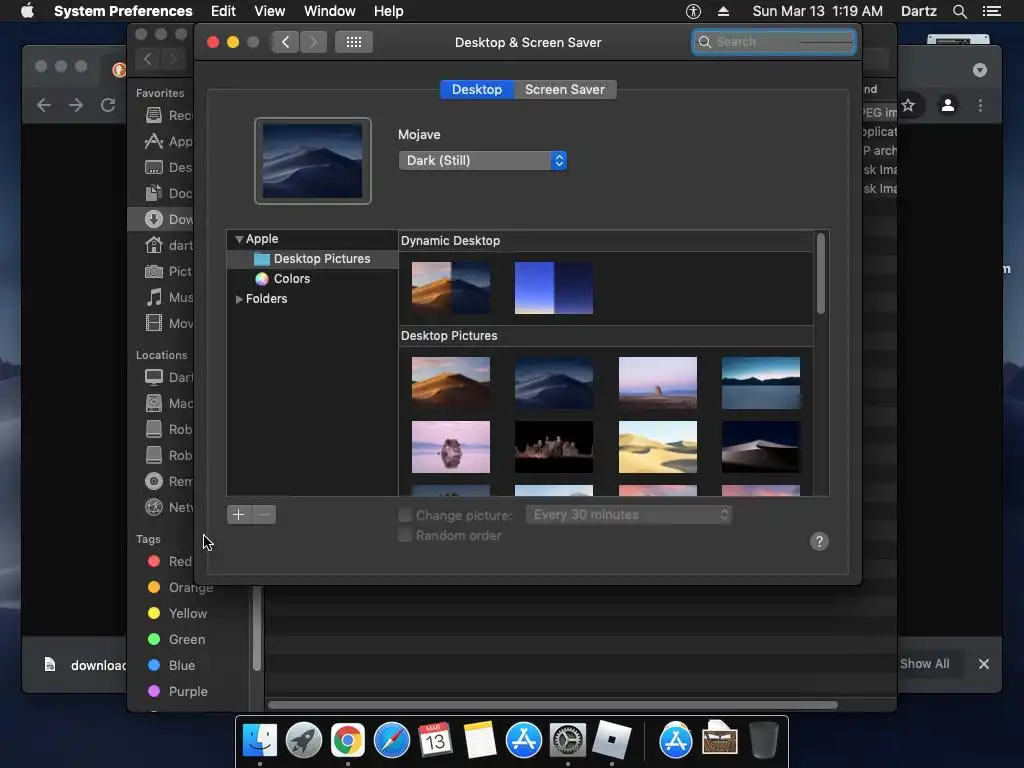Open Finder from the Dock
Screen dimensions: 1024x768
260,740
